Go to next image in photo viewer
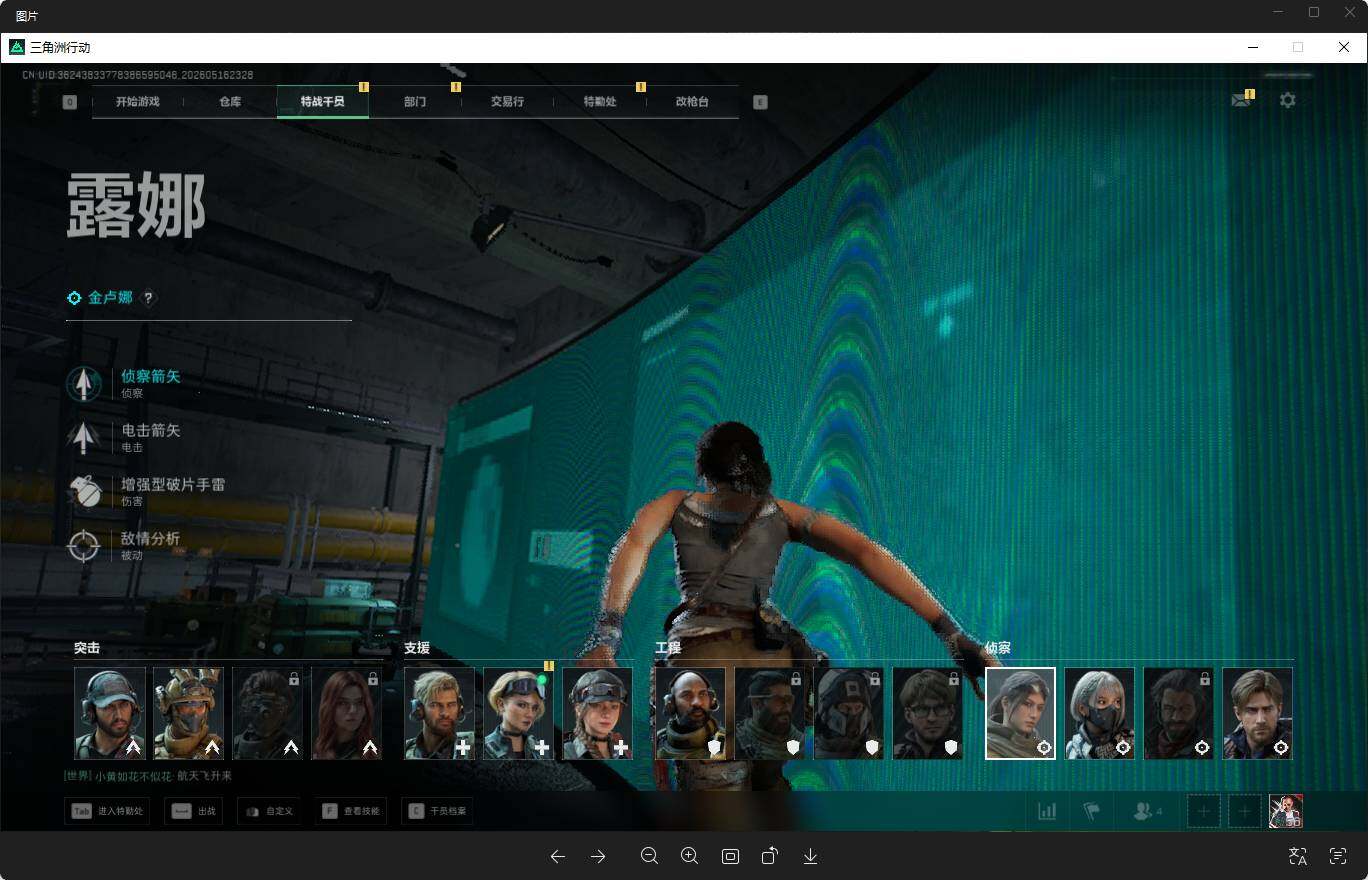This screenshot has height=880, width=1368. (x=598, y=856)
